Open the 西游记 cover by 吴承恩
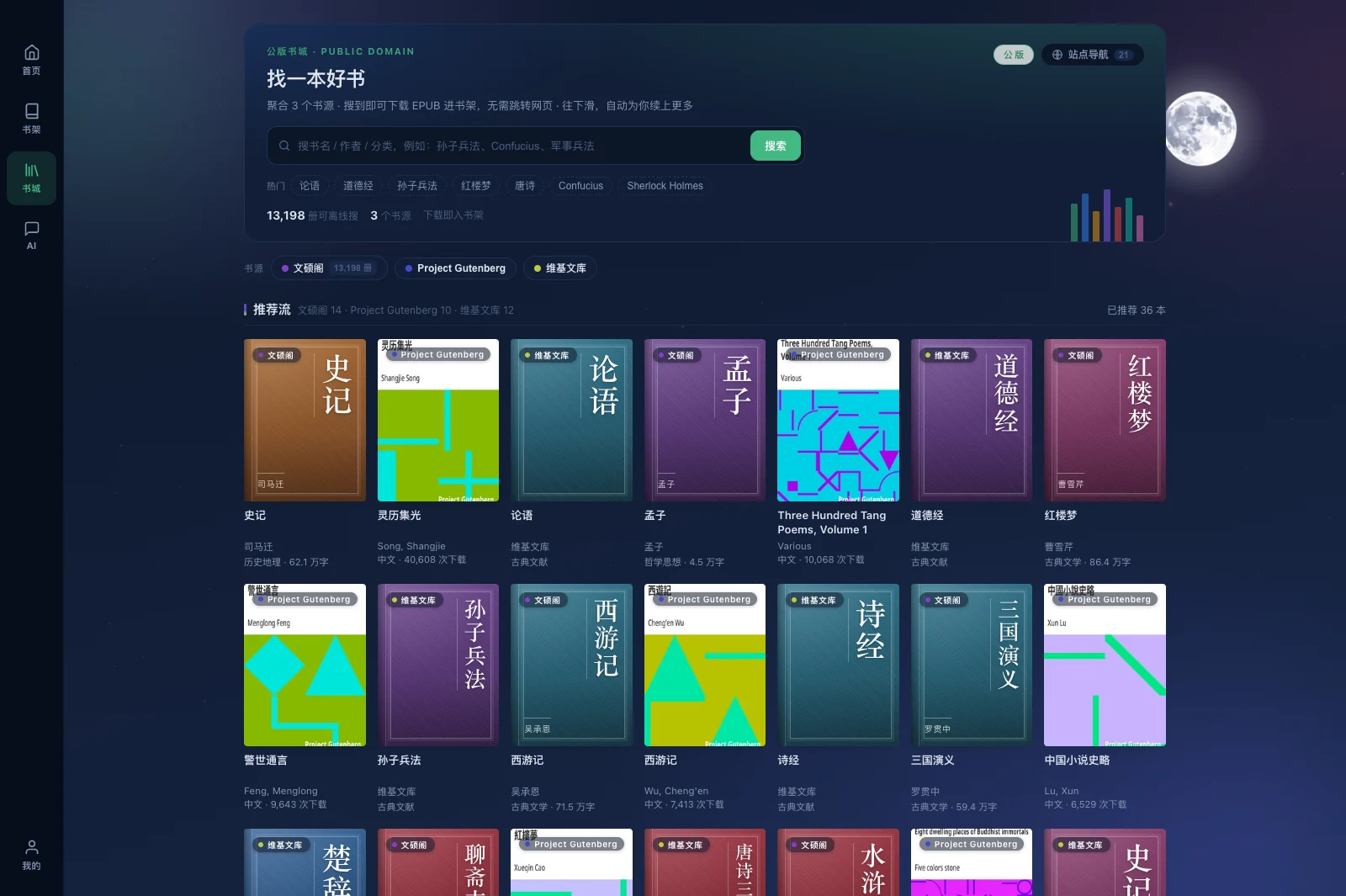Viewport: 1346px width, 896px height. pos(572,665)
